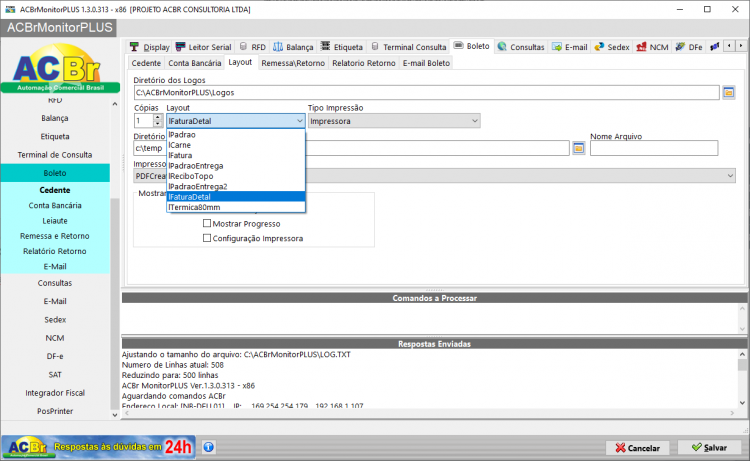Image resolution: width=750 pixels, height=461 pixels.
Task: Open the E-mail tab in top strip
Action: point(570,47)
